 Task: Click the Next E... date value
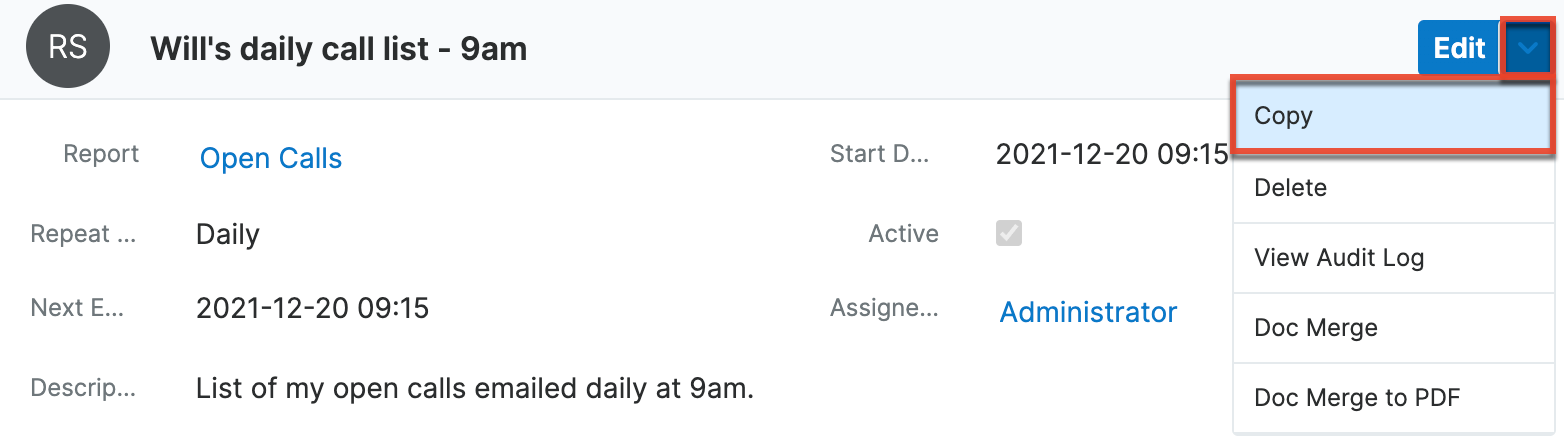click(312, 308)
